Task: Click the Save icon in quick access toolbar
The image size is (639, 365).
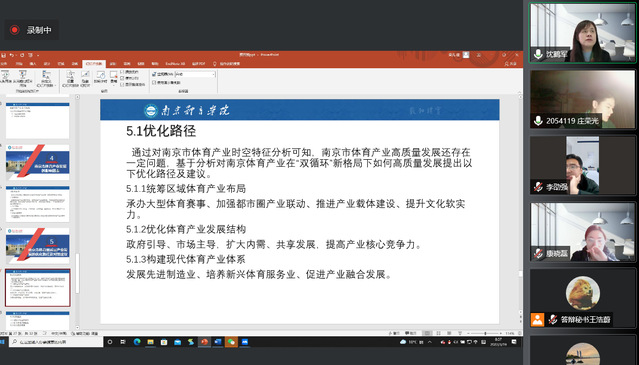Action: point(4,55)
